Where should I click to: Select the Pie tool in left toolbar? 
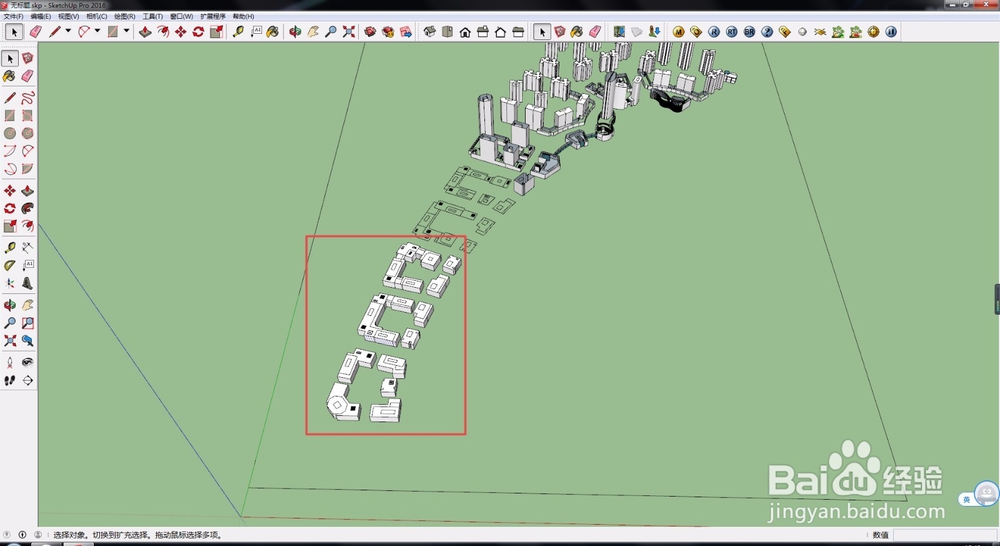(27, 169)
